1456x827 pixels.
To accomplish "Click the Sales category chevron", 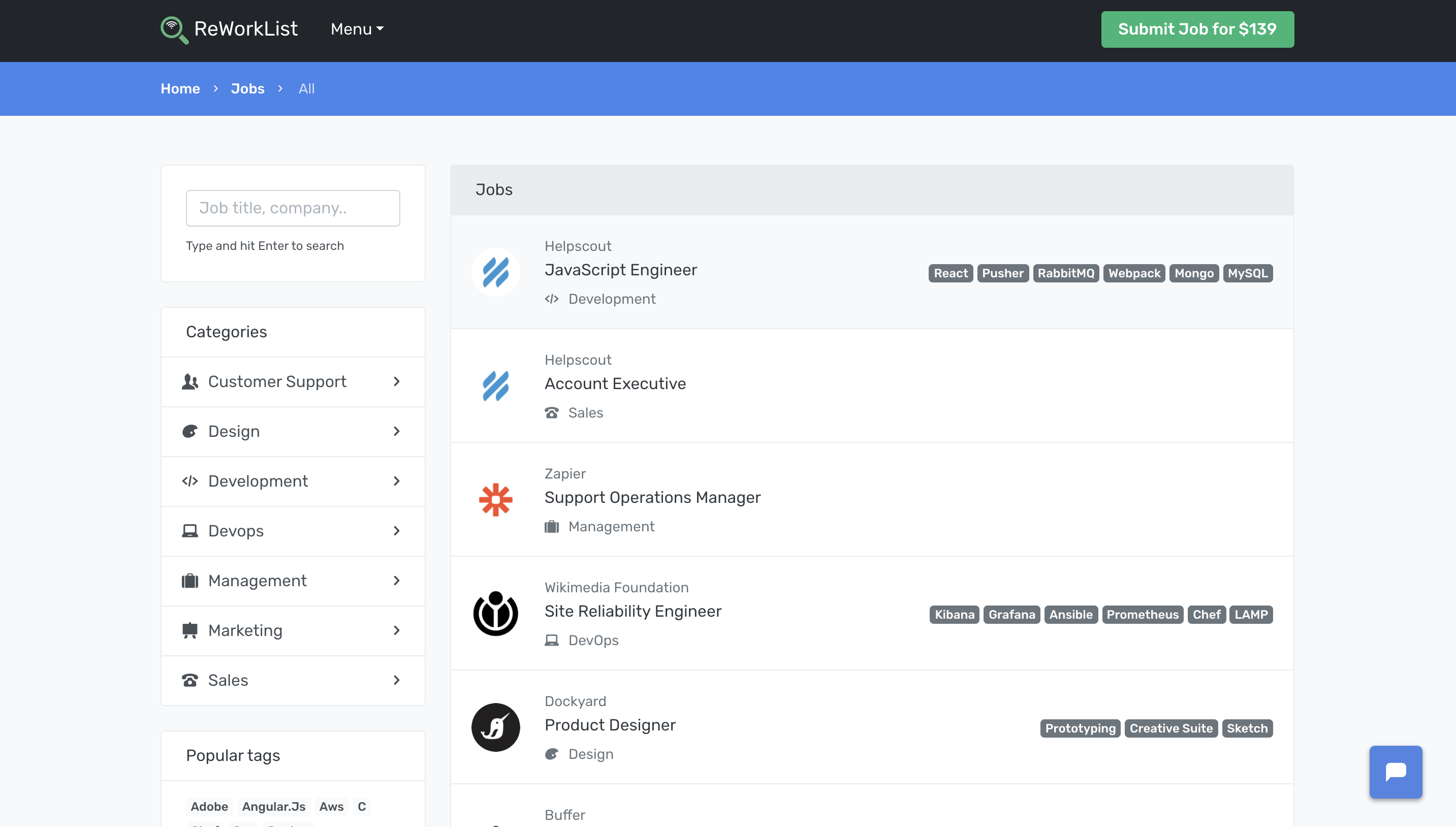I will (396, 681).
